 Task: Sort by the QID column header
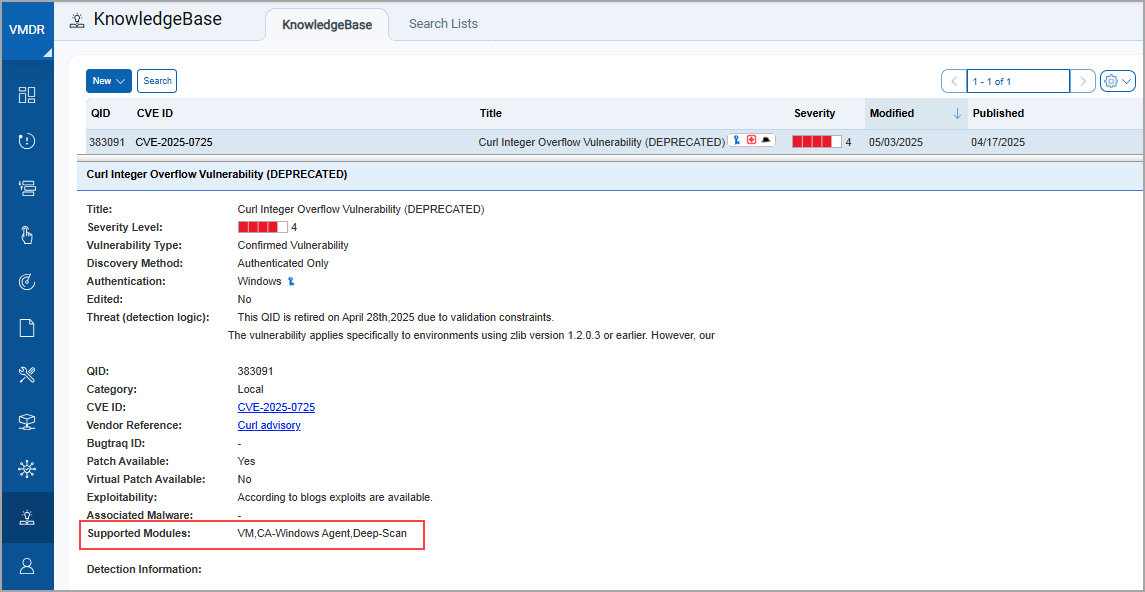coord(100,113)
